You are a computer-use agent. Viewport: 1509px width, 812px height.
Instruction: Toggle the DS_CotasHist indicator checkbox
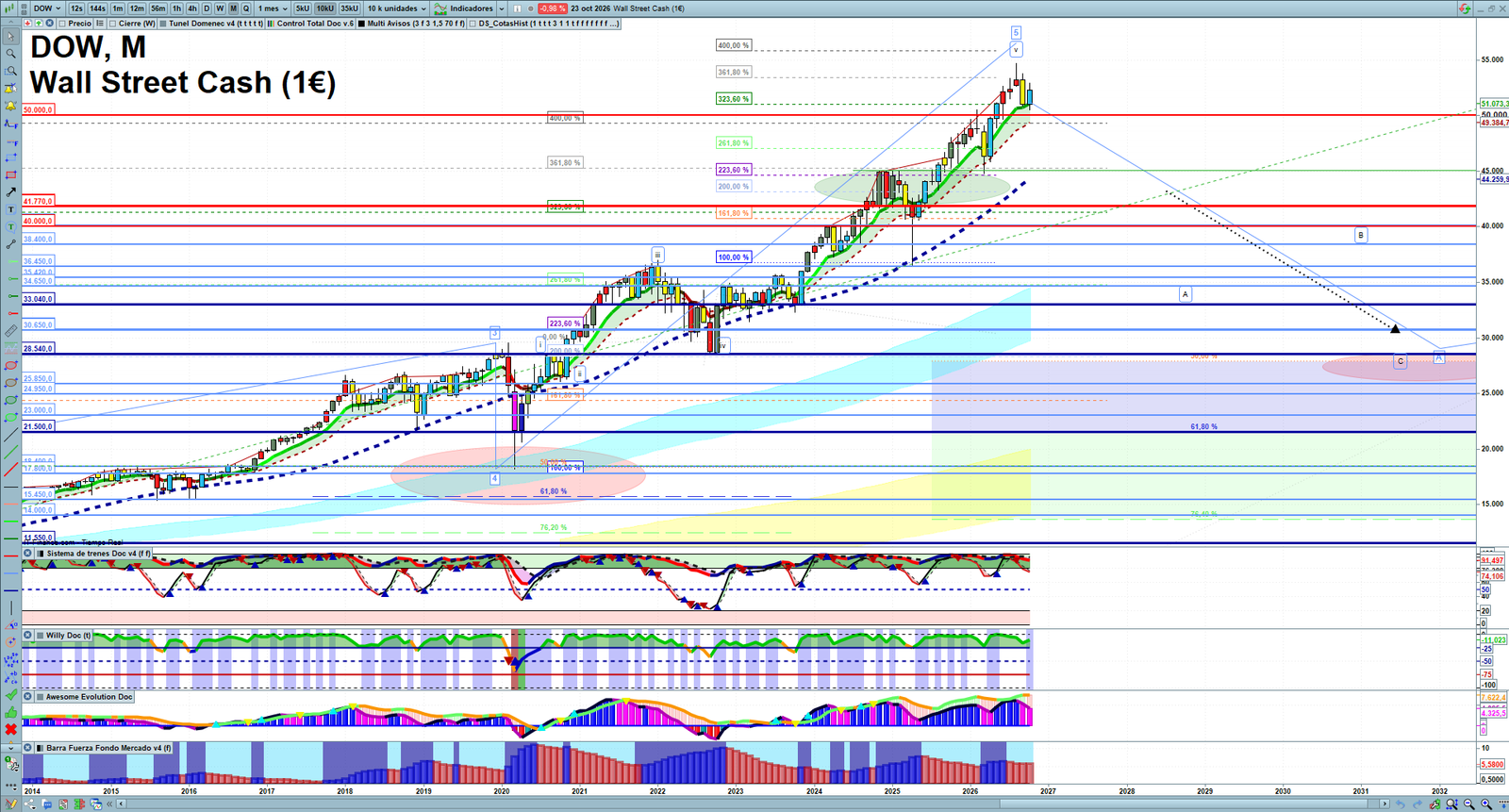click(x=473, y=24)
